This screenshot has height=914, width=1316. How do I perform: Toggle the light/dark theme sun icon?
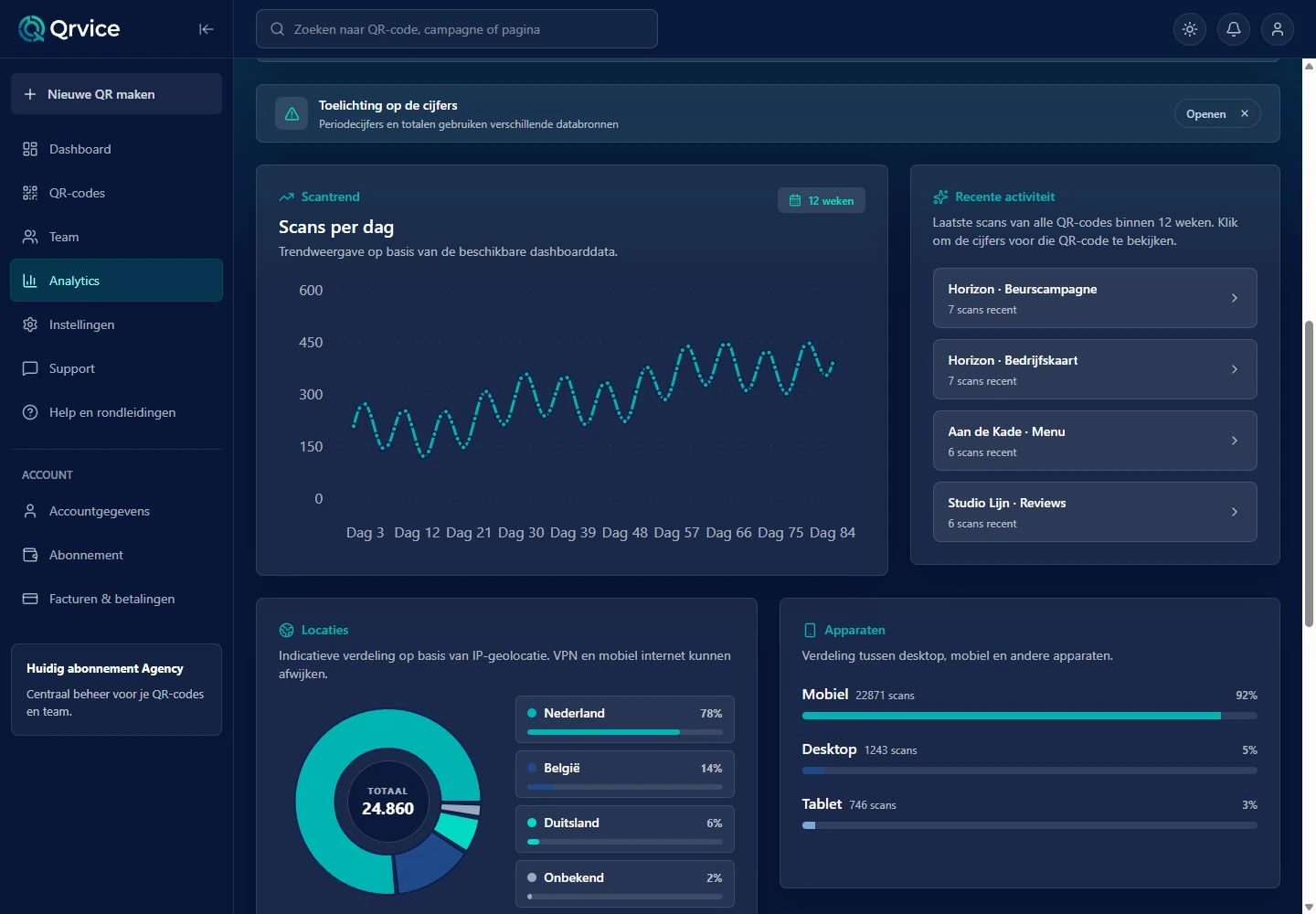point(1190,29)
